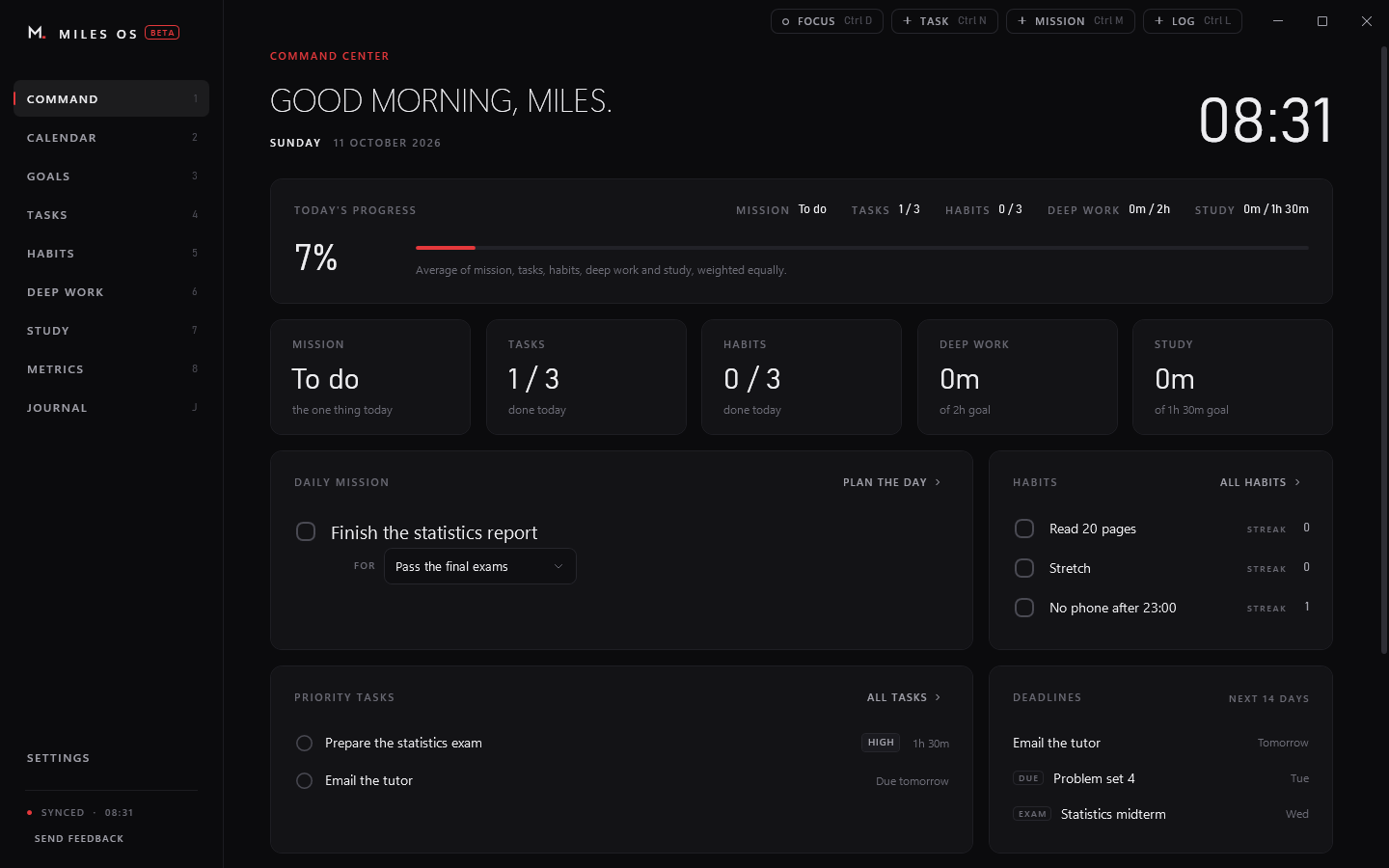Open the Habits 0 / 3 summary card
Image resolution: width=1389 pixels, height=868 pixels.
click(802, 377)
